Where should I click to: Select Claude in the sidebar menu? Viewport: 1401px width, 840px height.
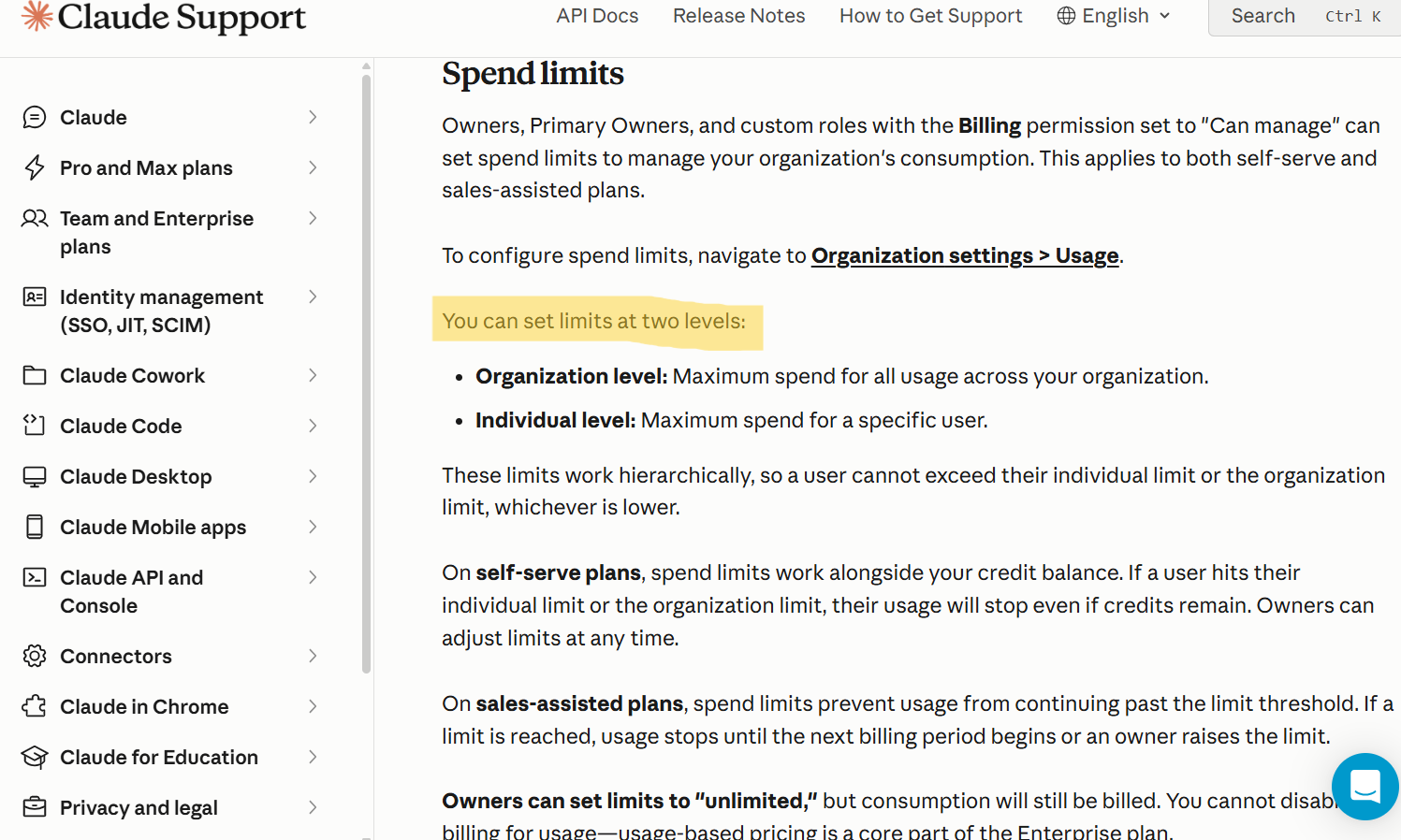click(94, 117)
